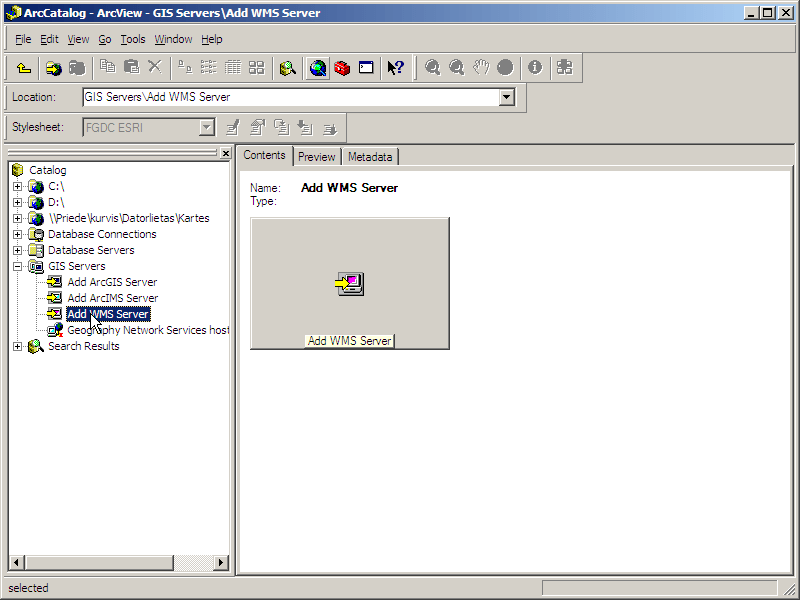Click the Paste toolbar icon

click(131, 67)
